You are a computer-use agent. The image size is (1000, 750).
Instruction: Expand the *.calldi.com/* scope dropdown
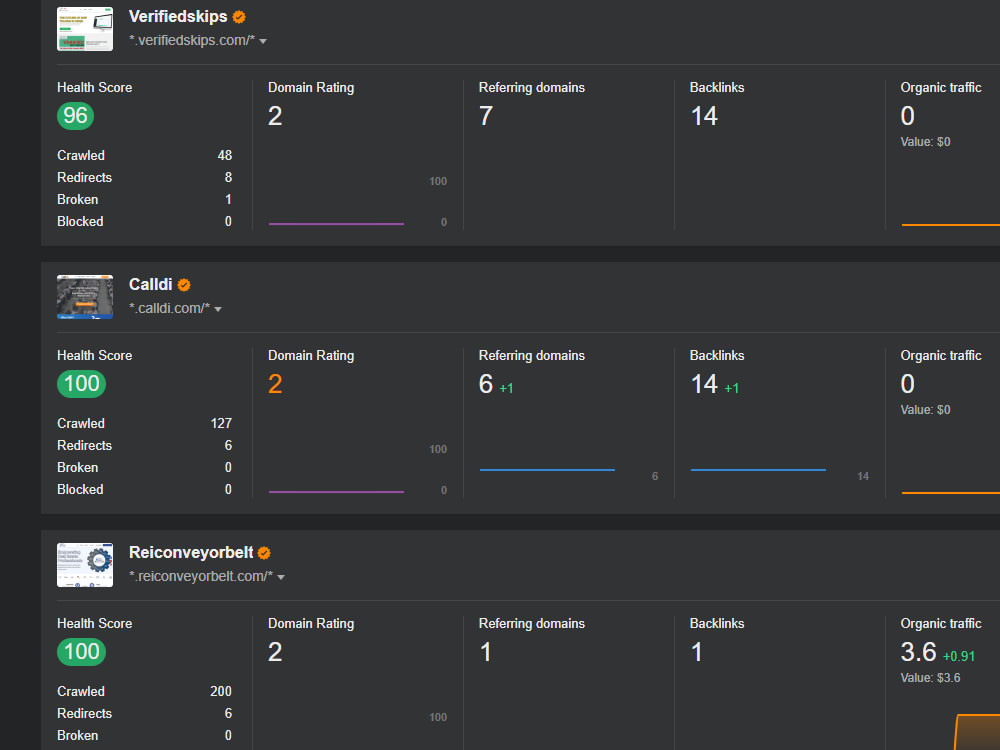coord(218,309)
